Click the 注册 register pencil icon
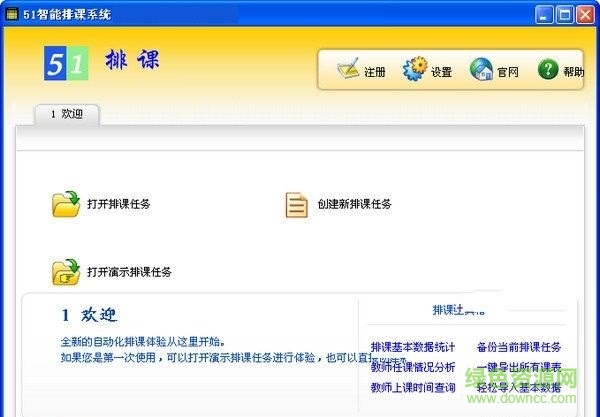Viewport: 600px width, 417px height. (x=348, y=68)
